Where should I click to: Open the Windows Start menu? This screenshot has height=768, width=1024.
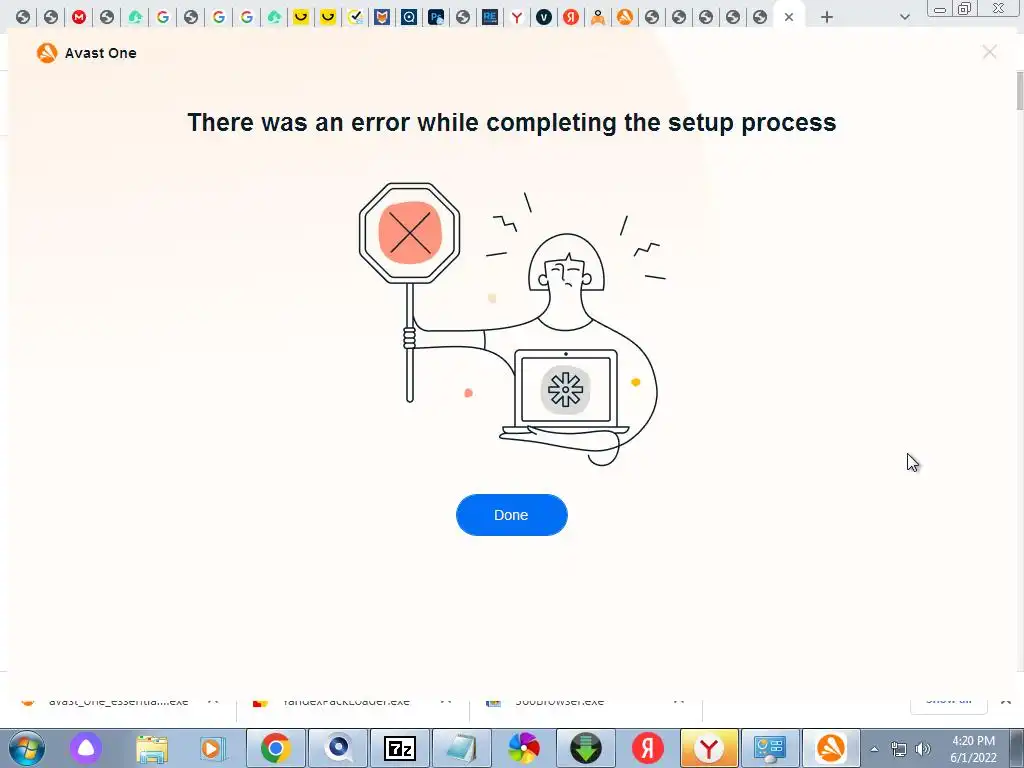(x=27, y=748)
